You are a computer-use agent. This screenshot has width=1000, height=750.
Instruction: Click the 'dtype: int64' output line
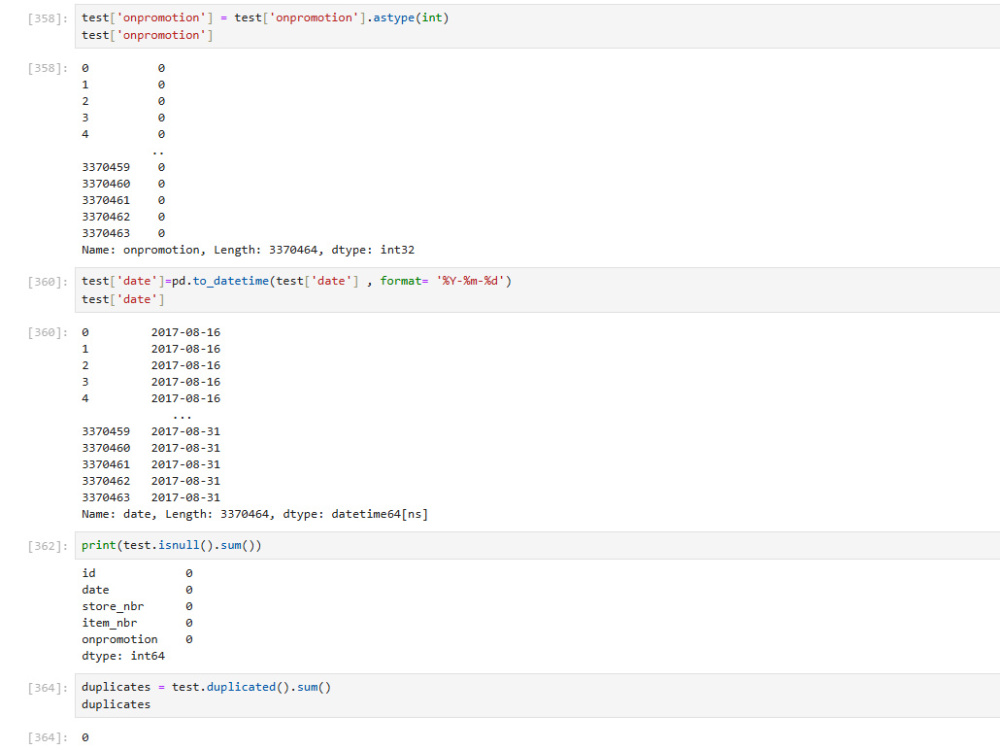123,656
